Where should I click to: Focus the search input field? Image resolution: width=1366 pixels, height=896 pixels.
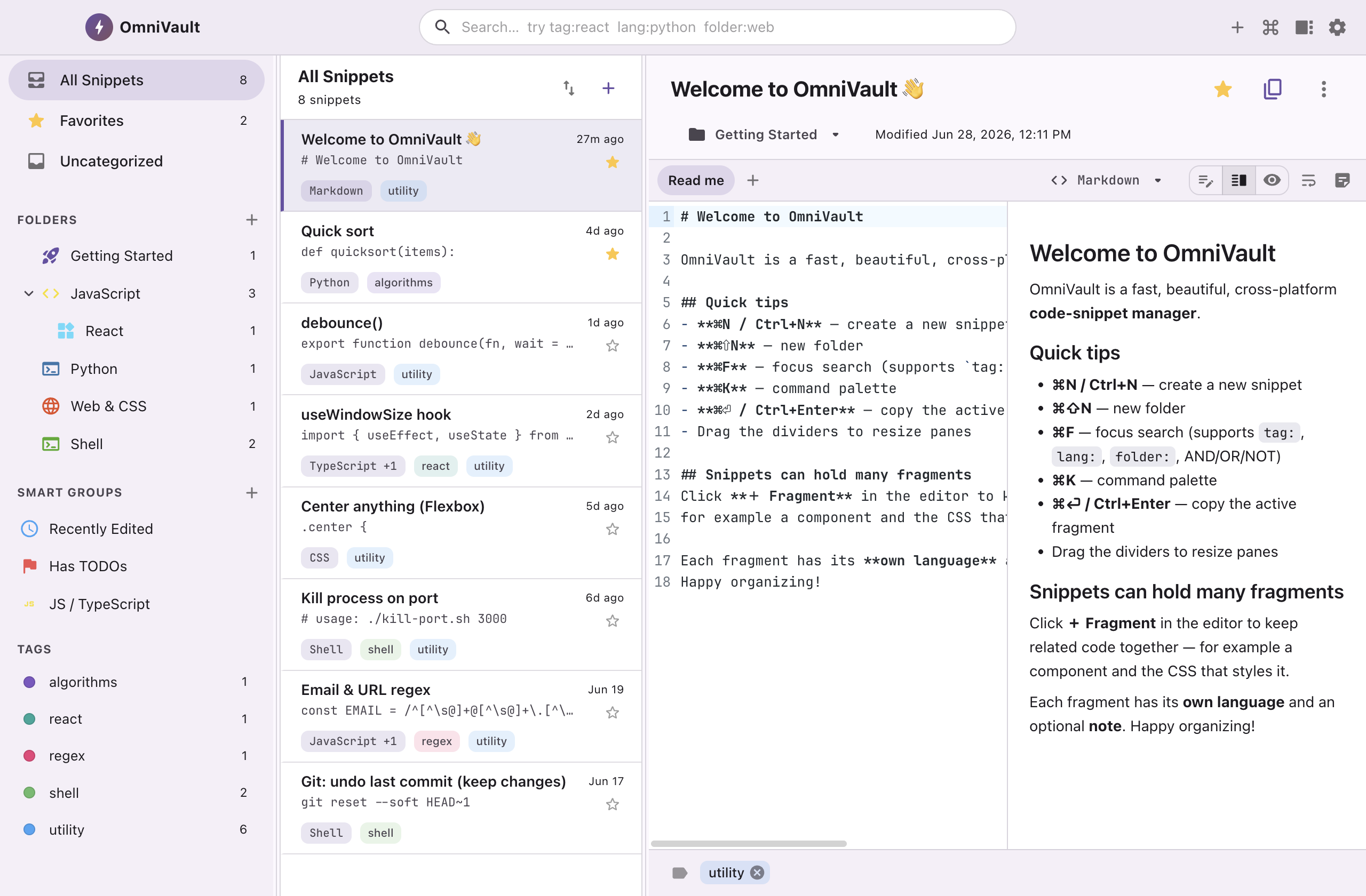(x=718, y=27)
